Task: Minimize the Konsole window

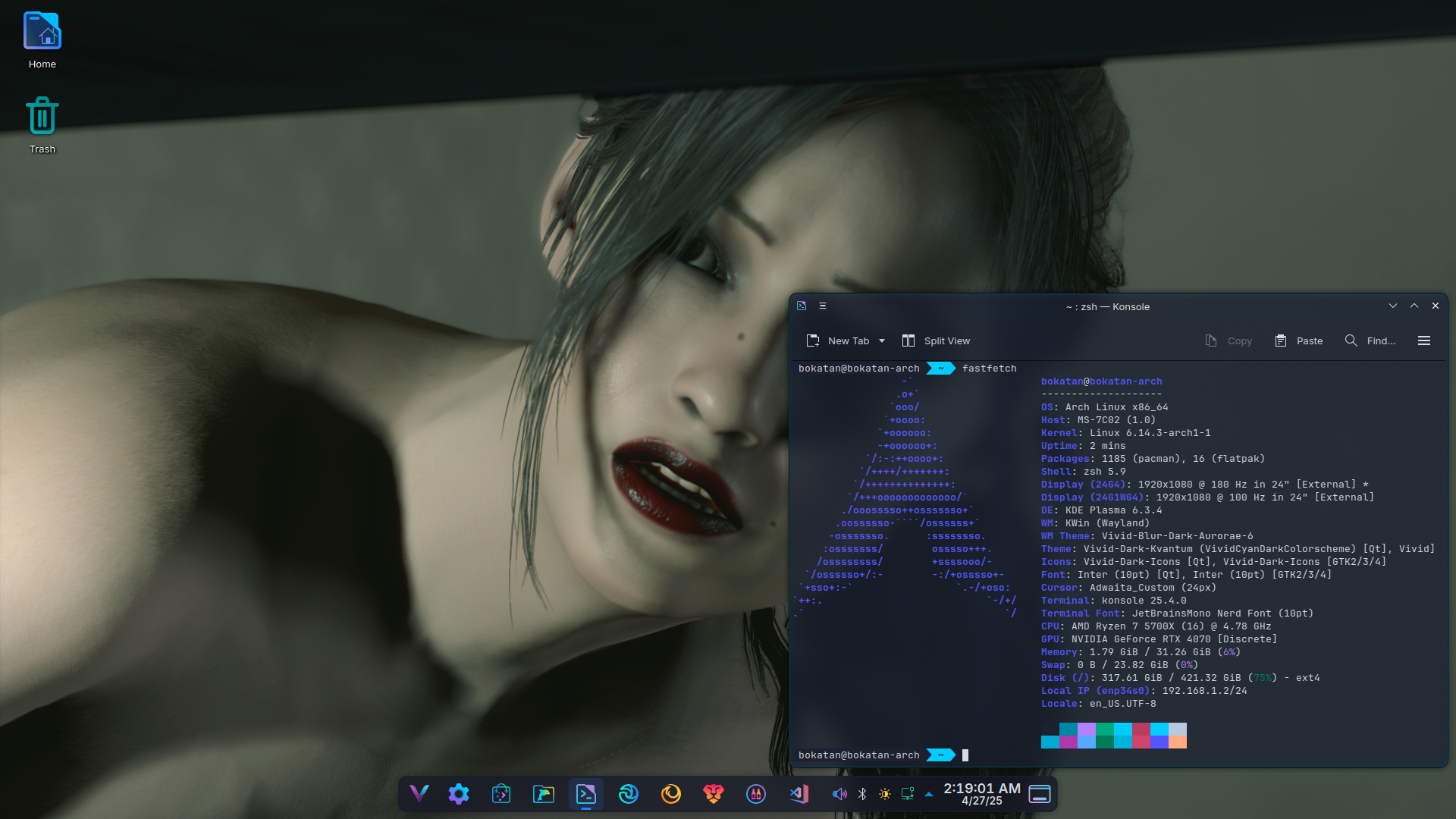Action: tap(1393, 306)
